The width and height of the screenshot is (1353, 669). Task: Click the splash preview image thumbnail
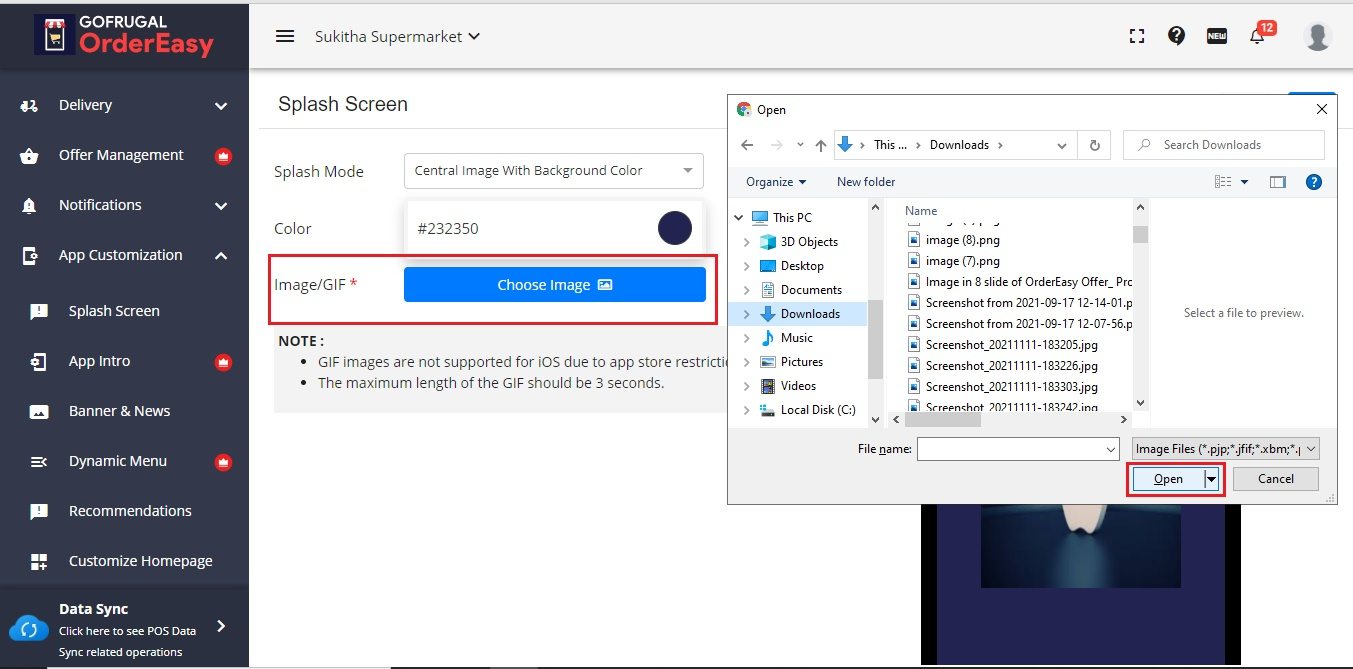[1080, 545]
